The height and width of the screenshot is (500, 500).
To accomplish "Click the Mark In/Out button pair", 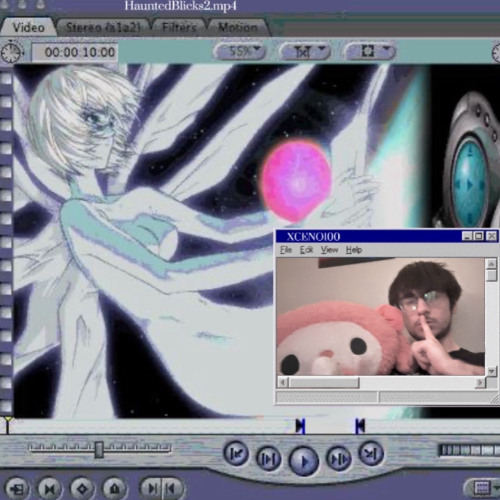I will pos(162,489).
